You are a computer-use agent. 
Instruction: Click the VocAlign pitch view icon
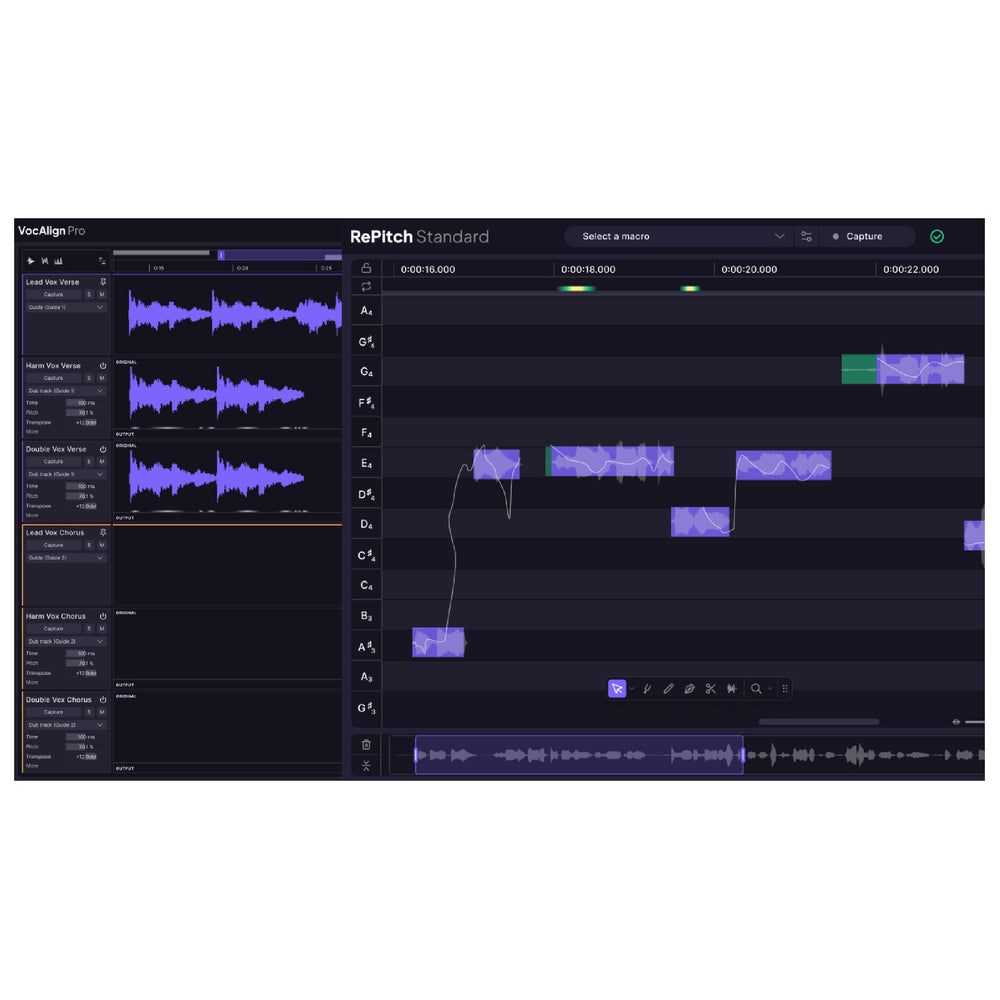(x=45, y=261)
